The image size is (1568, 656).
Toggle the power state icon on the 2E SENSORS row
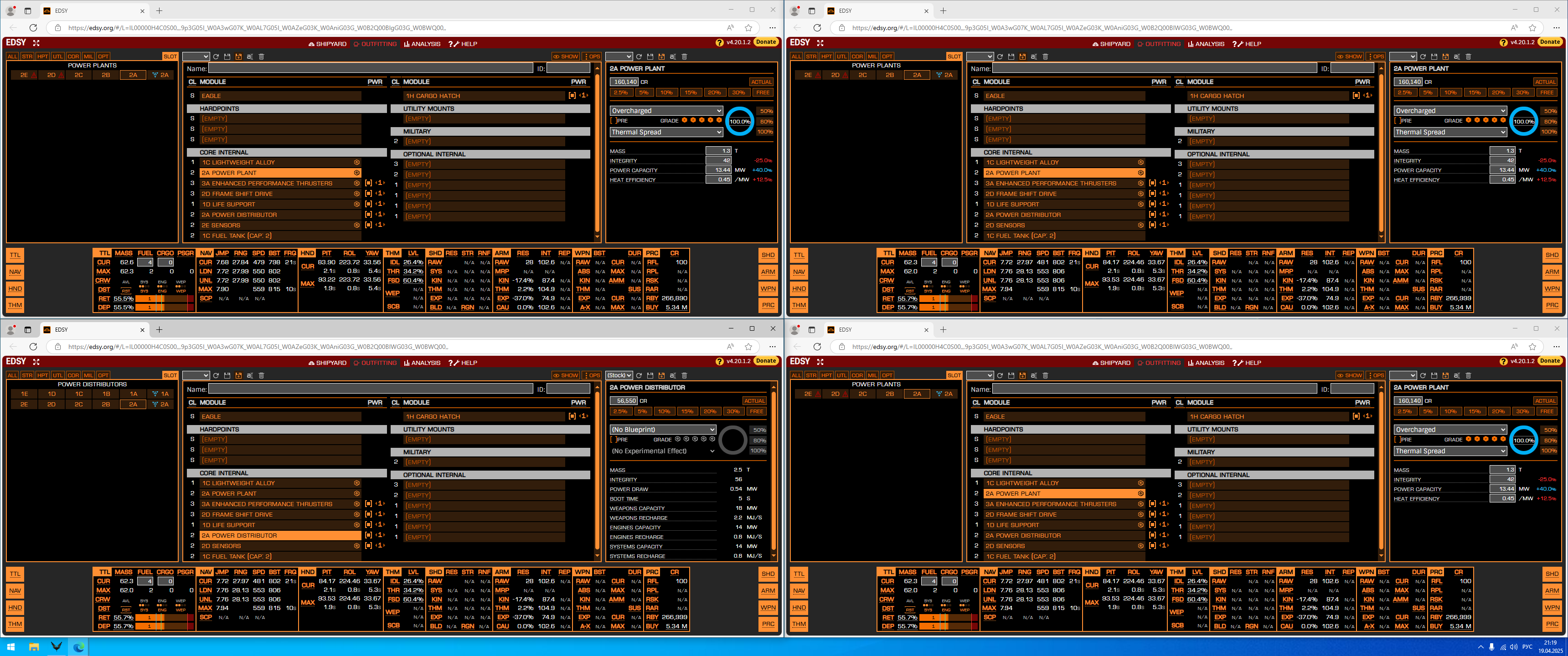pos(368,225)
